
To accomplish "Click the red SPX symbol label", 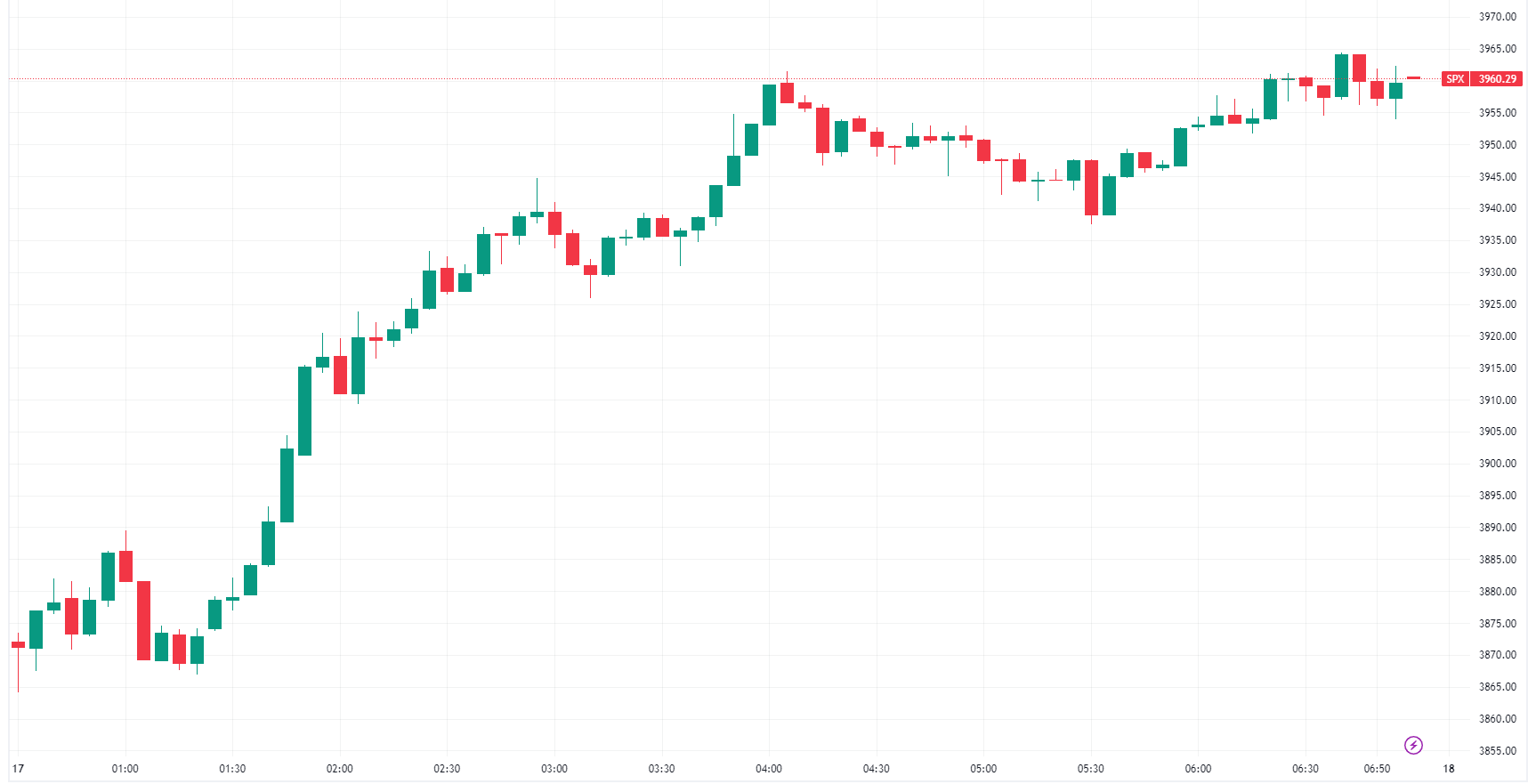I will 1455,79.
